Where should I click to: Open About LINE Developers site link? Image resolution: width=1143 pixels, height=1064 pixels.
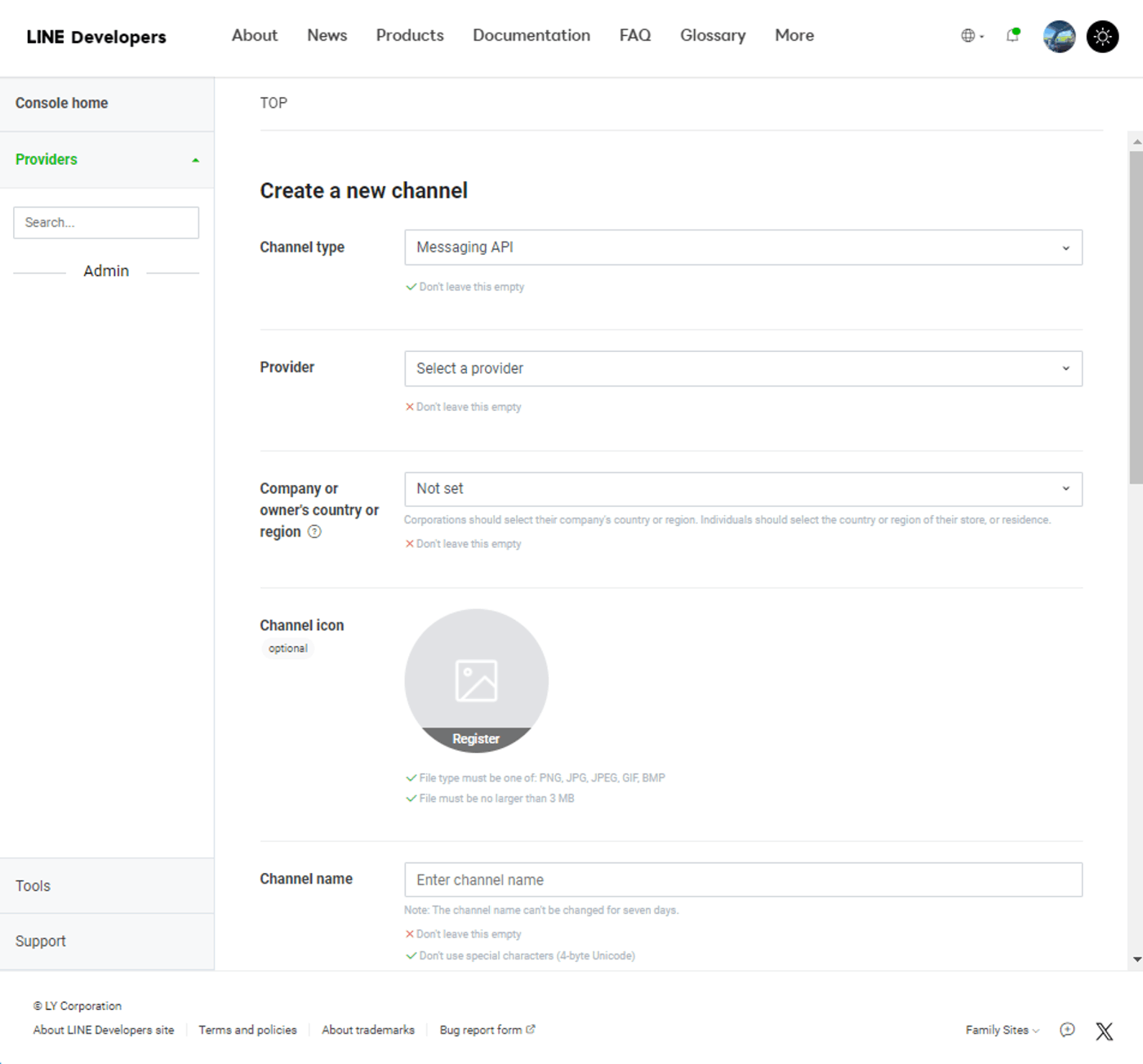click(x=104, y=1030)
